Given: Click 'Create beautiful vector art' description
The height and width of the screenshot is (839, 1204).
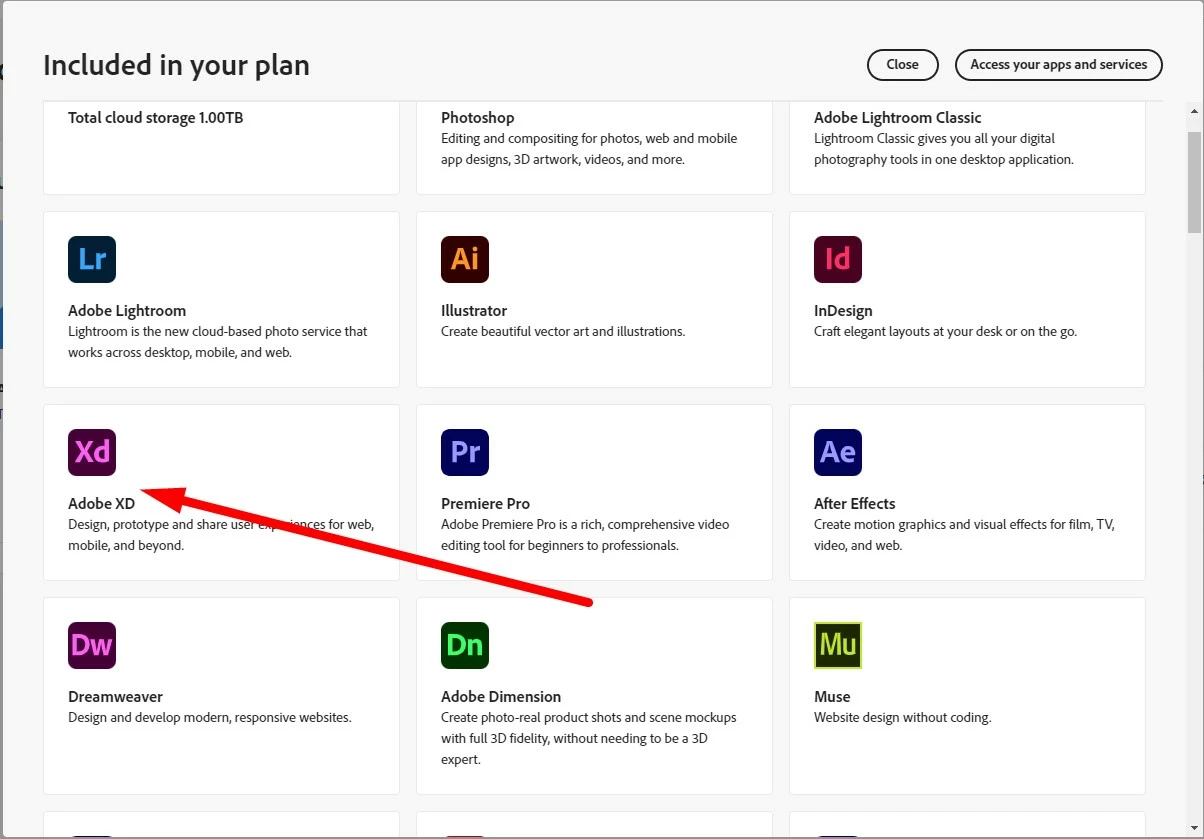Looking at the screenshot, I should click(x=563, y=332).
